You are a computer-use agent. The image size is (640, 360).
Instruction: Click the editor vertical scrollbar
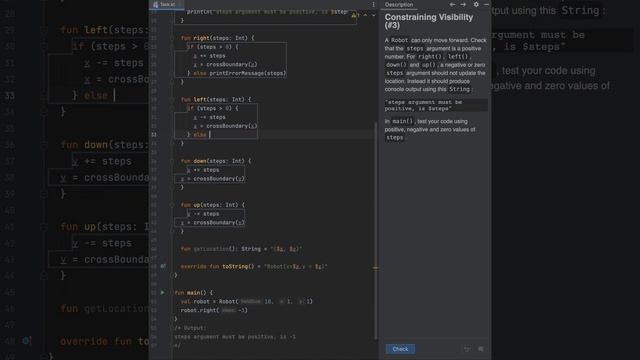tap(376, 231)
